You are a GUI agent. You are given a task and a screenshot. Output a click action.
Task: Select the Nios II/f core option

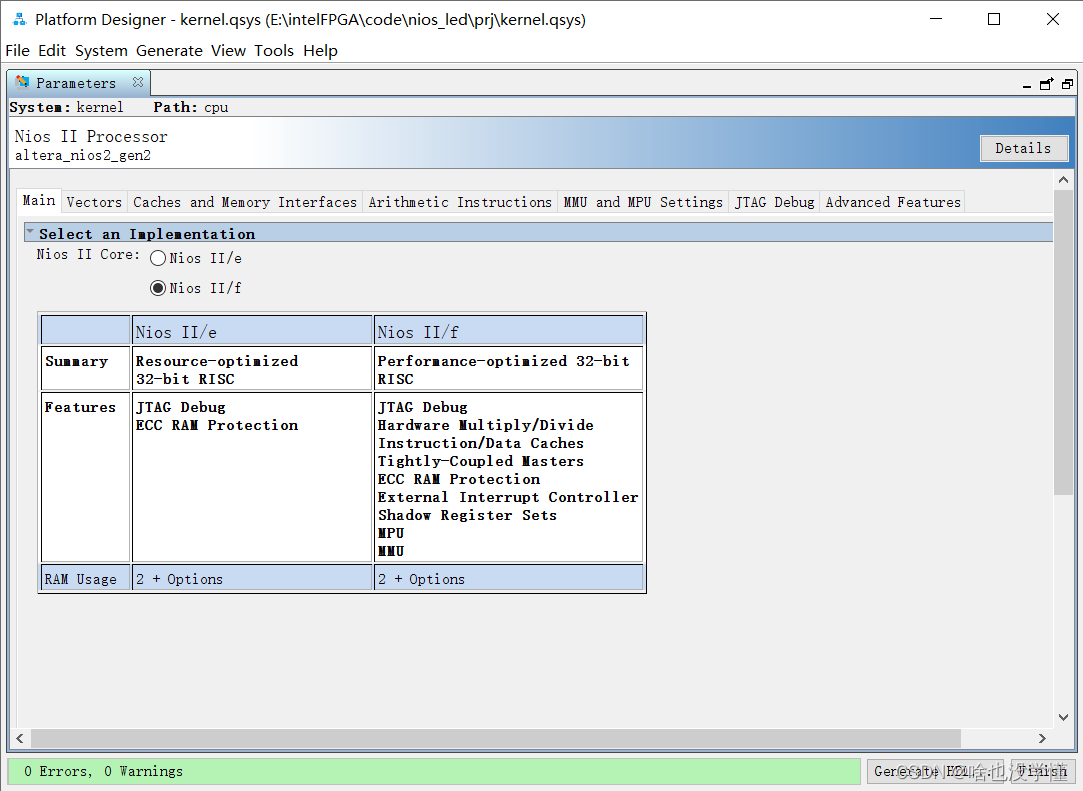click(158, 288)
